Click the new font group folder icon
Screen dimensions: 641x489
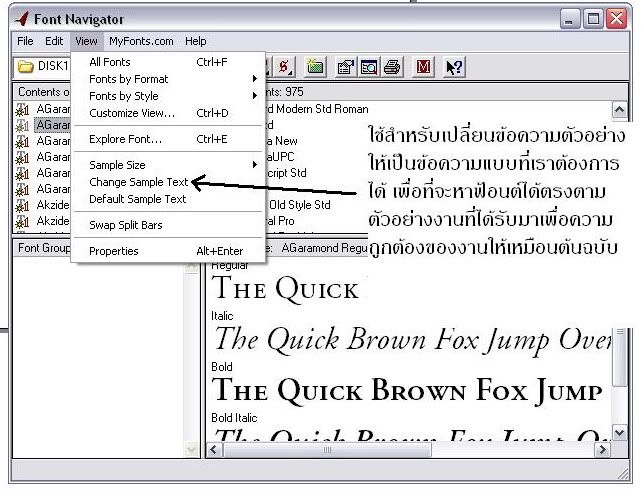[315, 67]
